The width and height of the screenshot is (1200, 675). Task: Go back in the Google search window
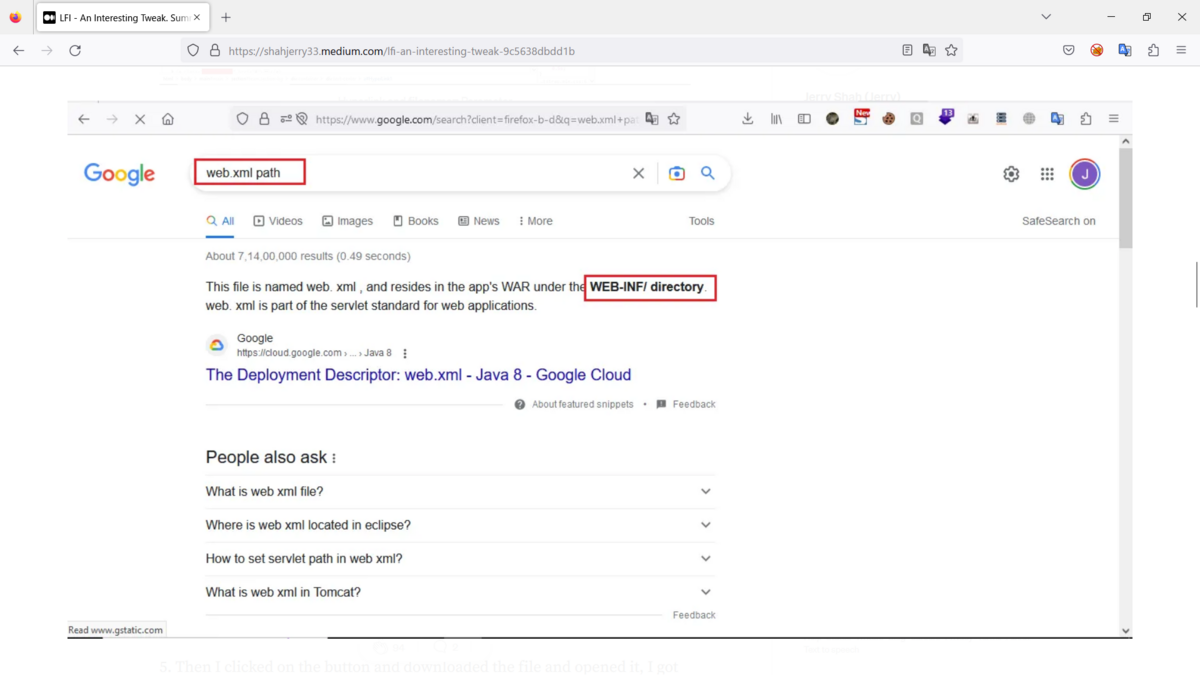pos(84,119)
